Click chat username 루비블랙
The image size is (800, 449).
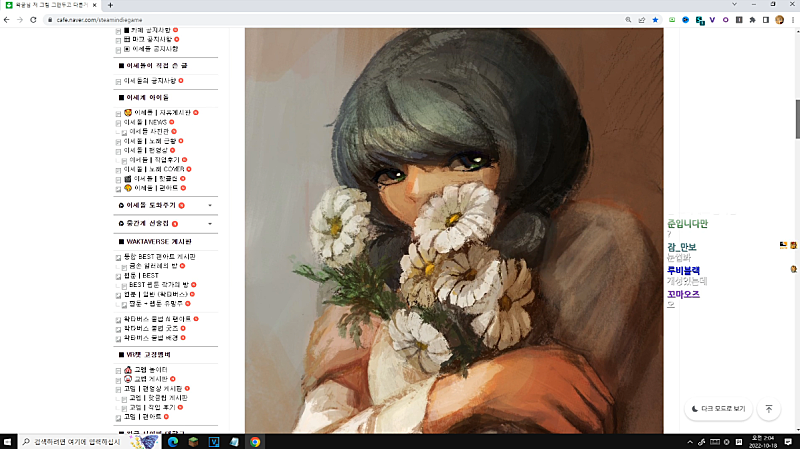(683, 270)
